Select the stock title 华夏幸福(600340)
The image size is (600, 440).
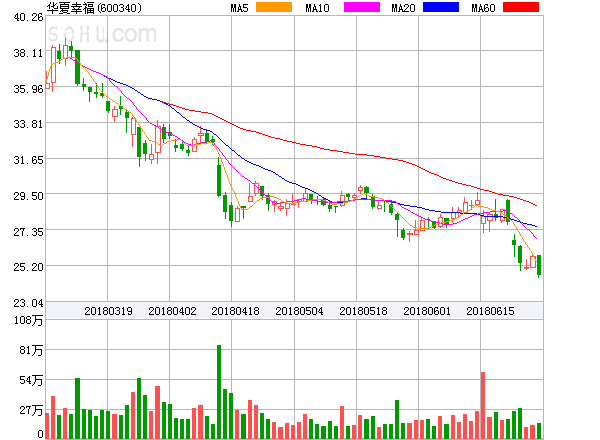[x=94, y=8]
